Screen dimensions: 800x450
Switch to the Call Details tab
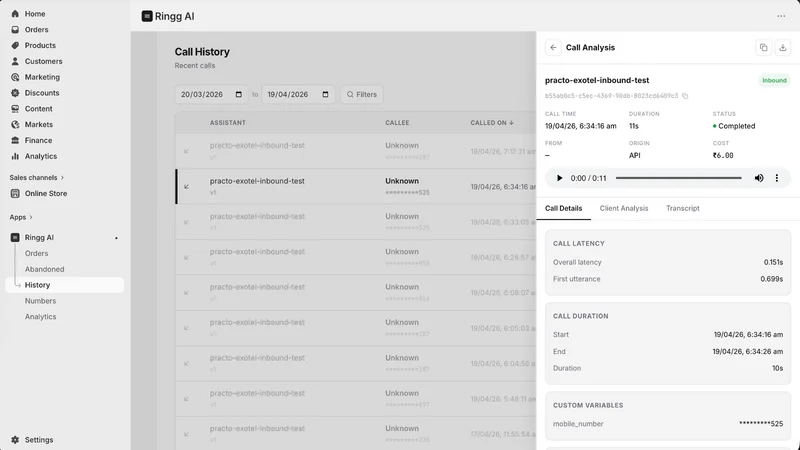click(x=563, y=208)
